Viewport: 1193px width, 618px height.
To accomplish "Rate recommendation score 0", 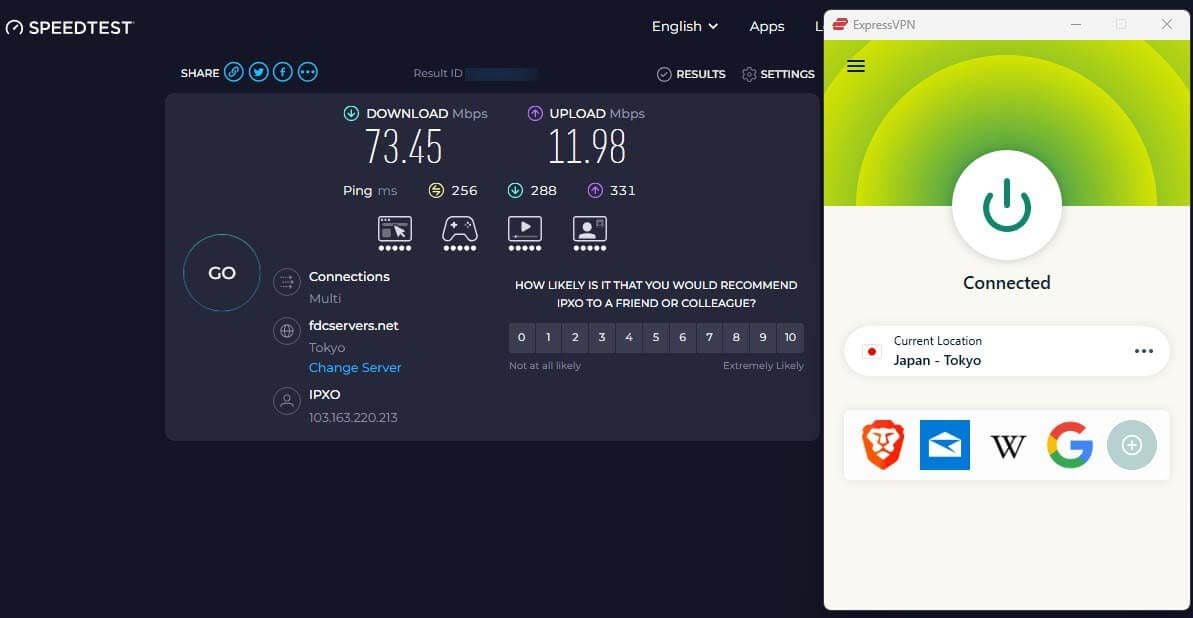I will tap(521, 338).
